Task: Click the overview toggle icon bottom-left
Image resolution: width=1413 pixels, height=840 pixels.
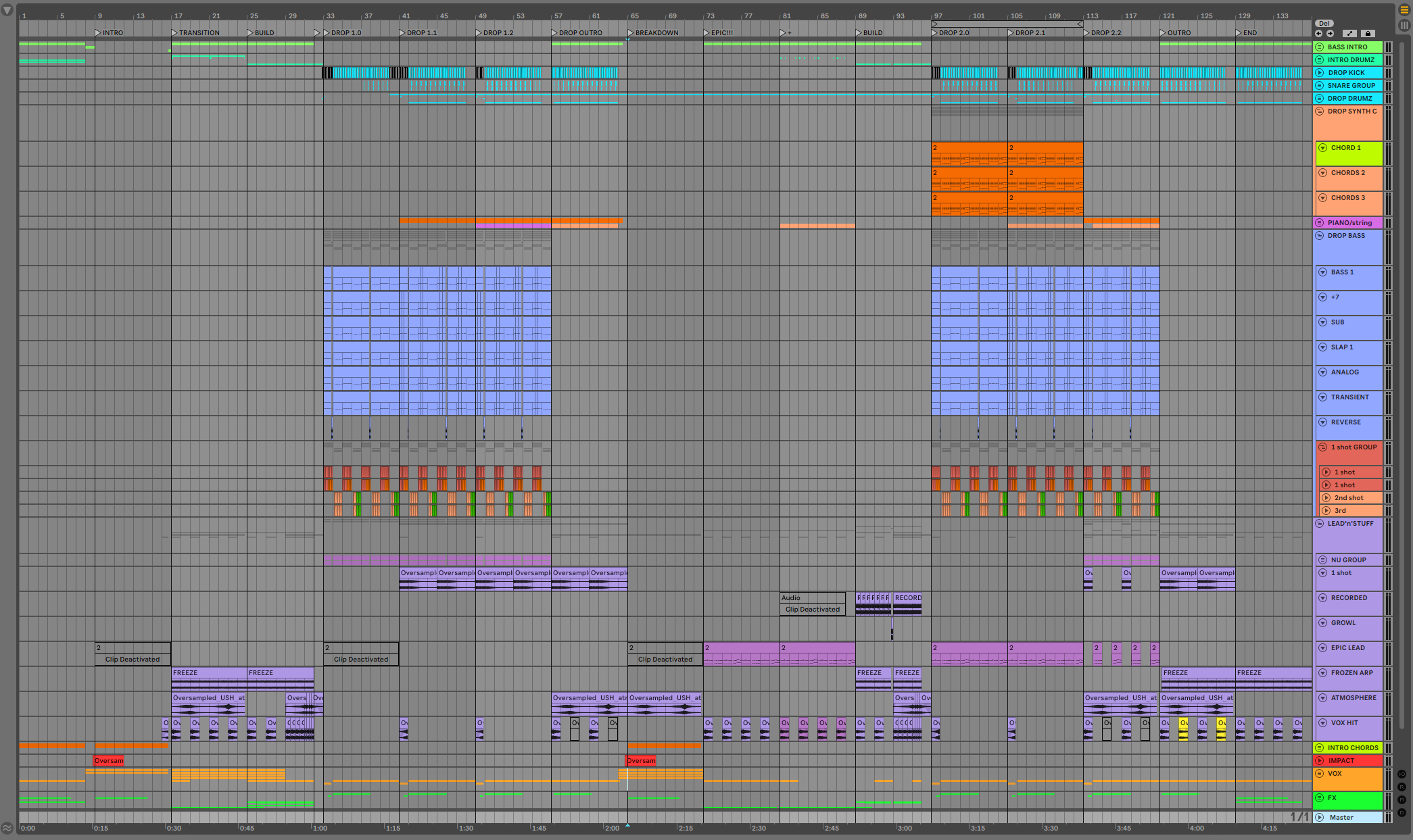Action: [7, 828]
